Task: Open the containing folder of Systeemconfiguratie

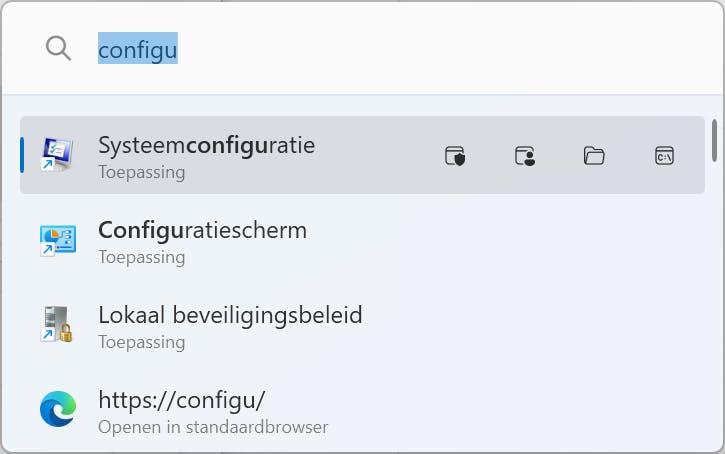Action: [x=594, y=155]
